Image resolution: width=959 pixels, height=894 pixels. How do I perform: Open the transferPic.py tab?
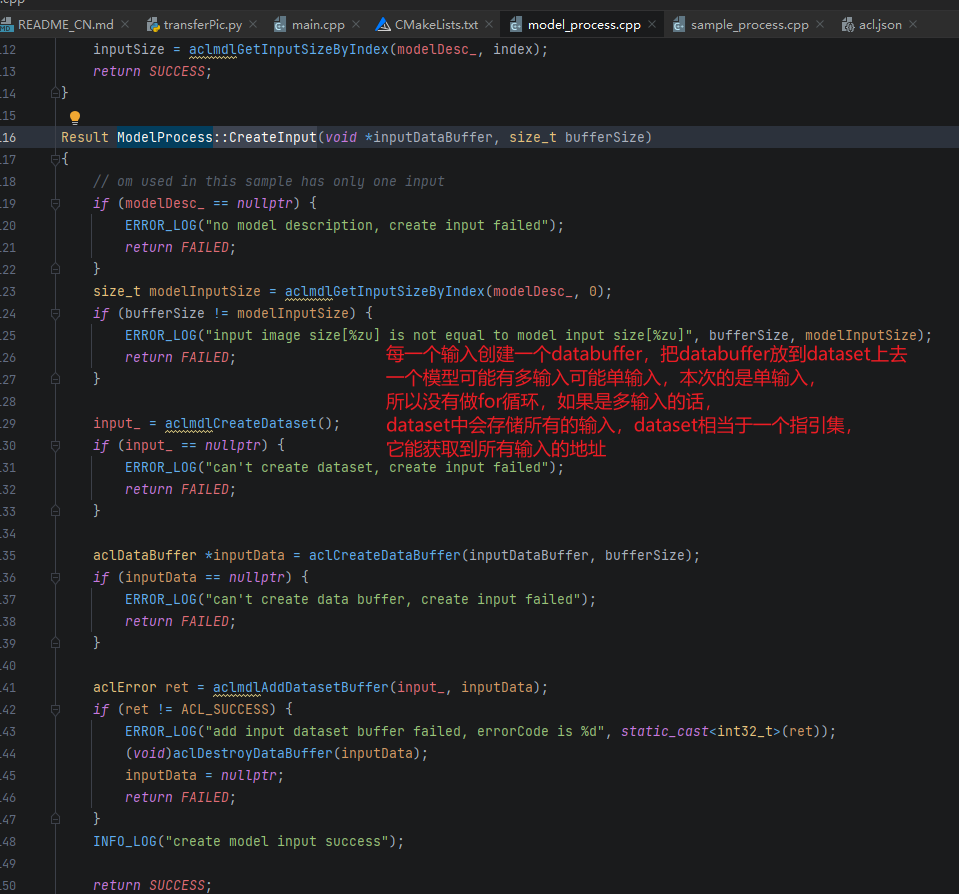[202, 24]
